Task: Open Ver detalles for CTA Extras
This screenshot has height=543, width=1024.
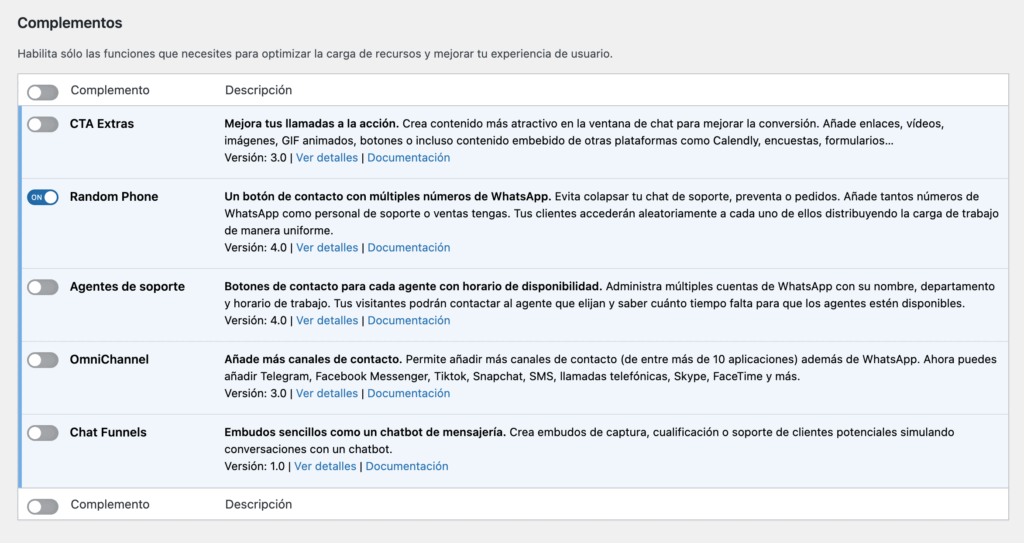Action: coord(327,158)
